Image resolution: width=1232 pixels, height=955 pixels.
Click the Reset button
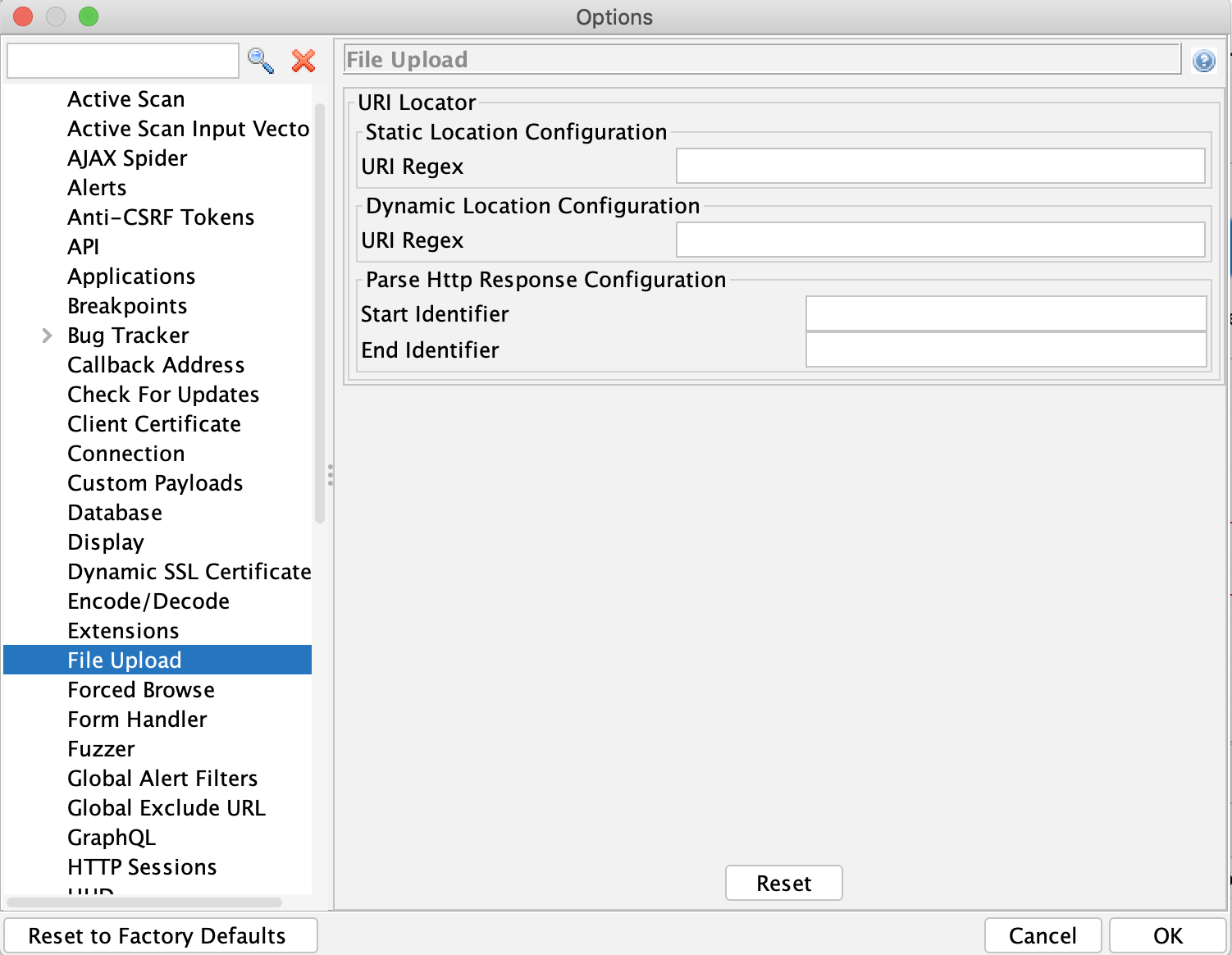tap(783, 883)
